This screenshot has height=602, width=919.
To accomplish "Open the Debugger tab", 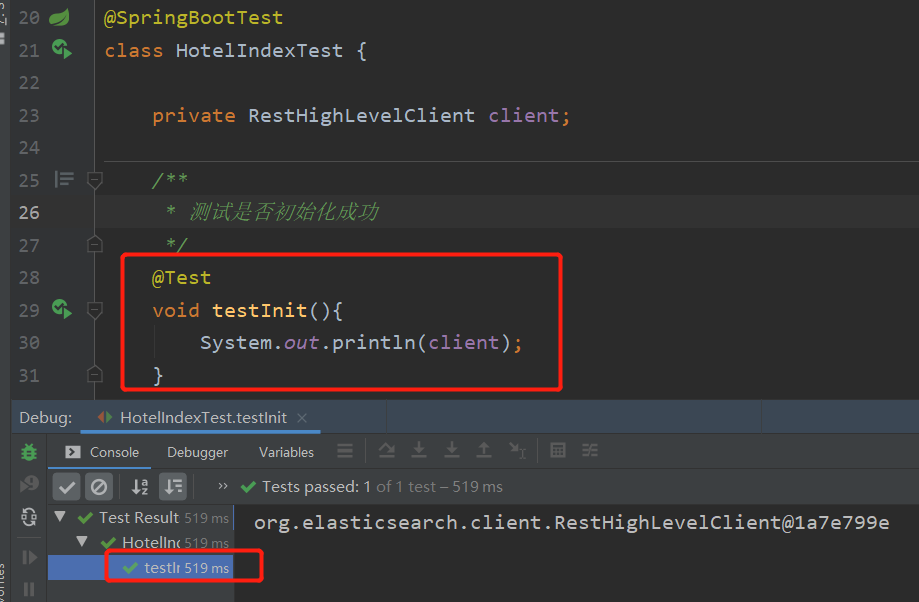I will point(198,452).
